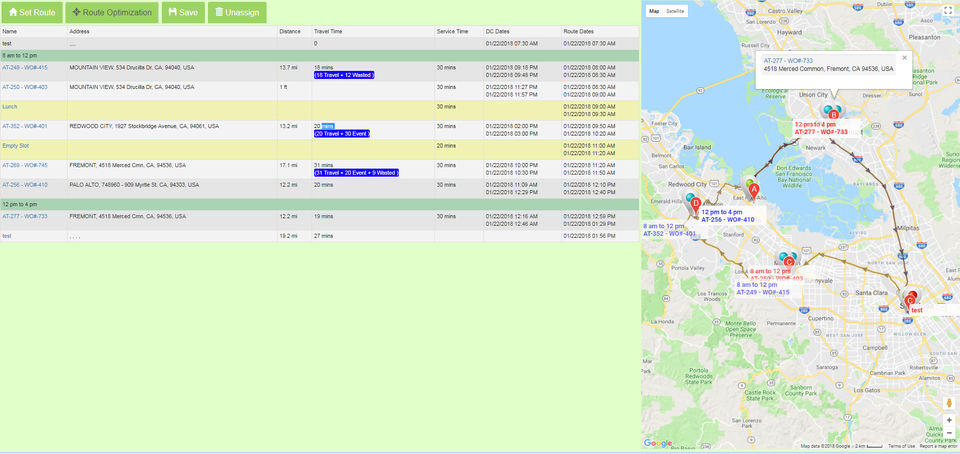Zoom in on the map
Screen dimensions: 960x454
[949, 420]
